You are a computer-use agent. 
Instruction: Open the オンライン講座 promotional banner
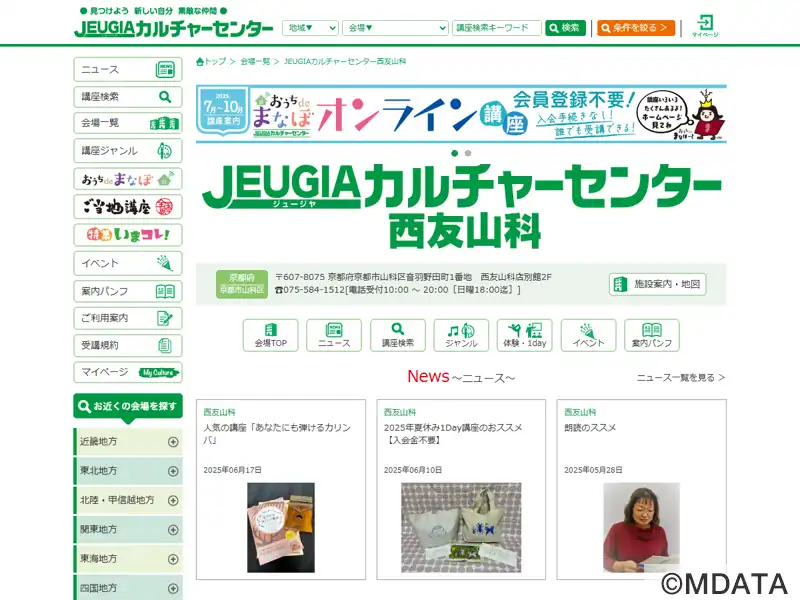[x=461, y=114]
